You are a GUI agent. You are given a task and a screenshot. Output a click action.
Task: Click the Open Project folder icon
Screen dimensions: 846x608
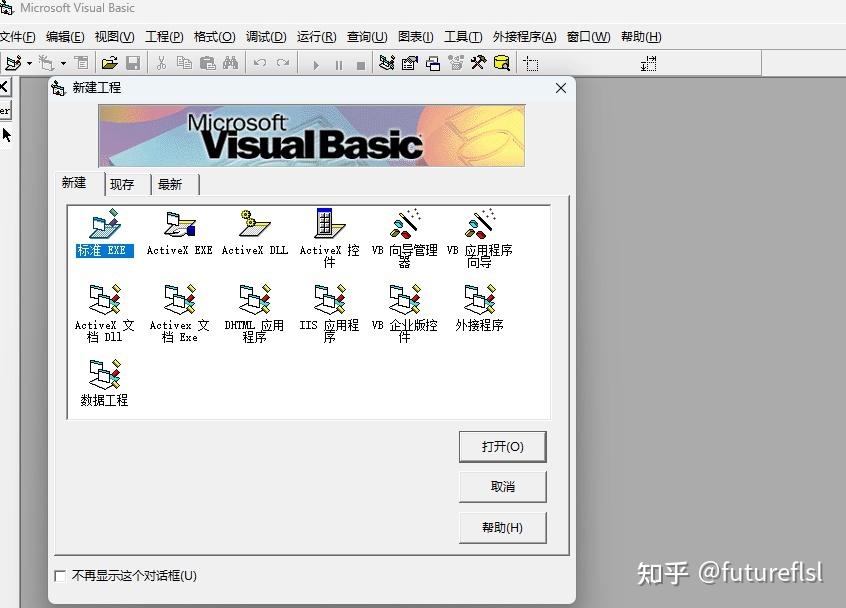pos(110,63)
